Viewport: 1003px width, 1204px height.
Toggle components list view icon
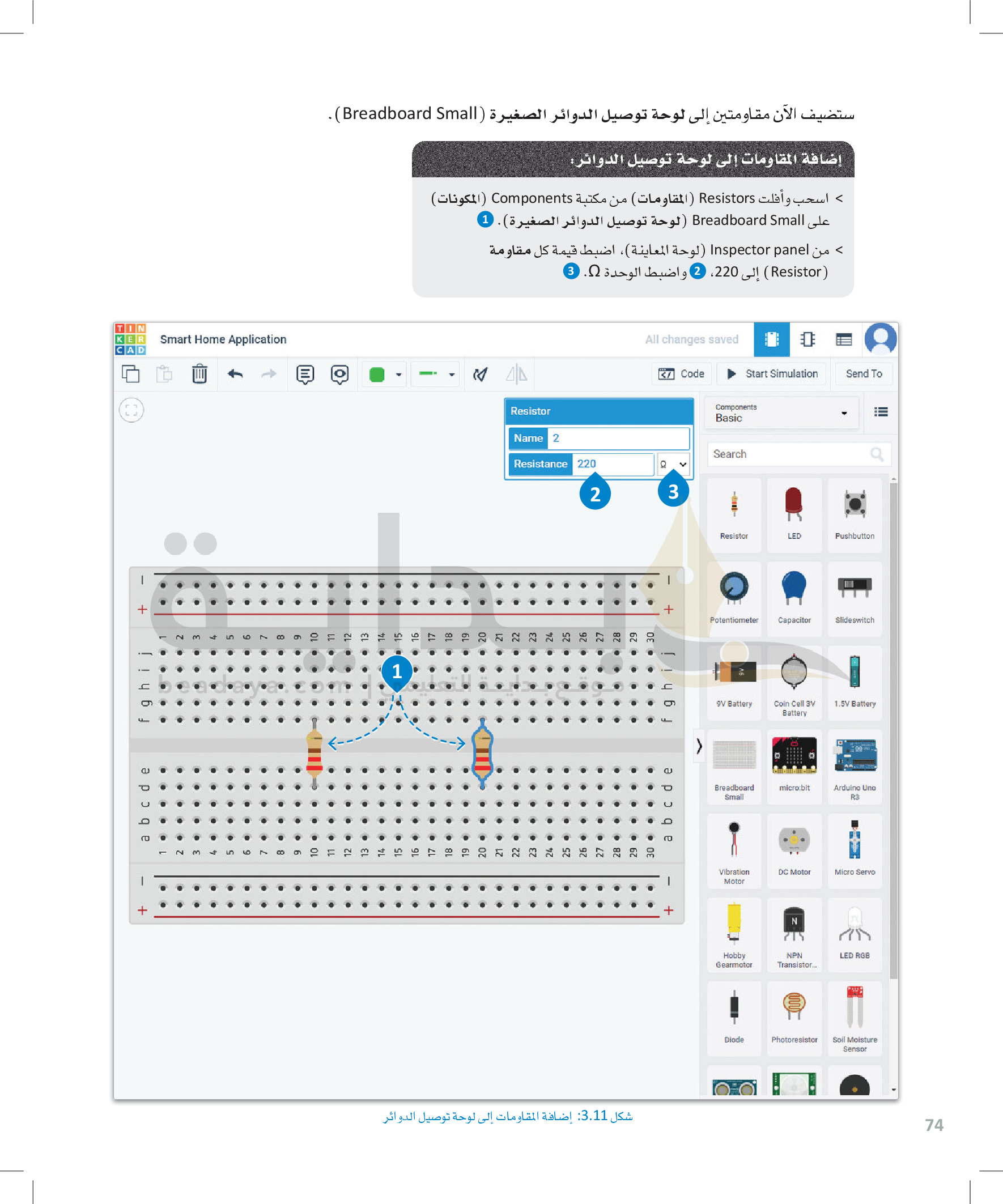[880, 412]
